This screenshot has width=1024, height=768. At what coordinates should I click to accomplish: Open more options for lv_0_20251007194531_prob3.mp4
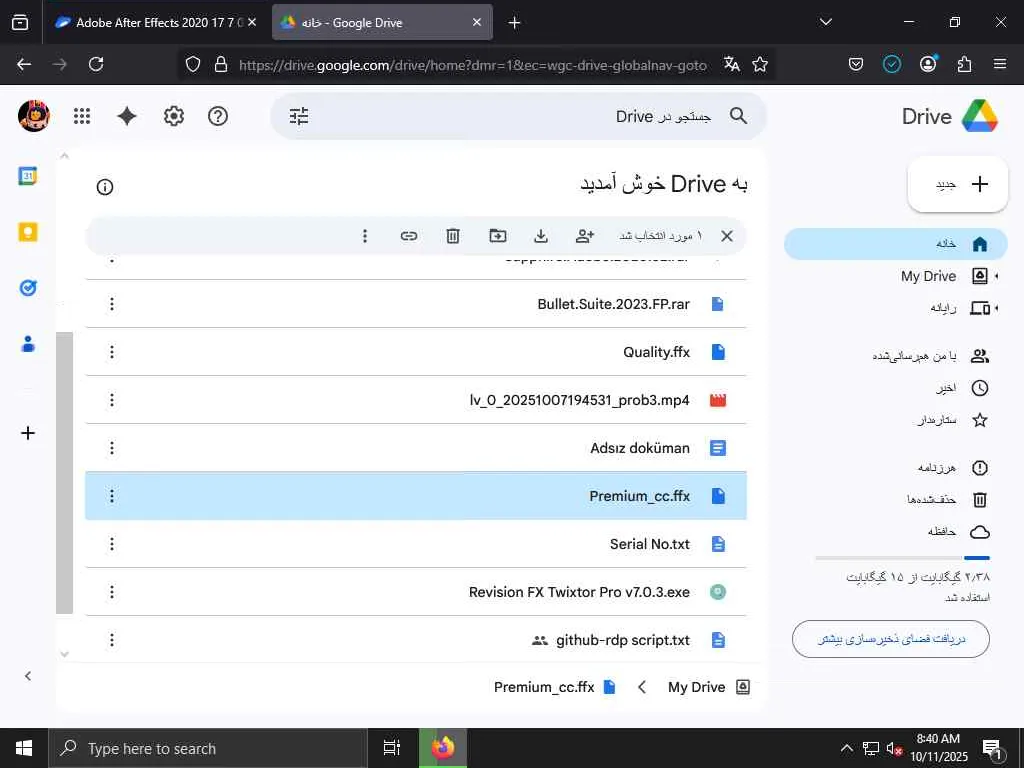click(x=112, y=400)
